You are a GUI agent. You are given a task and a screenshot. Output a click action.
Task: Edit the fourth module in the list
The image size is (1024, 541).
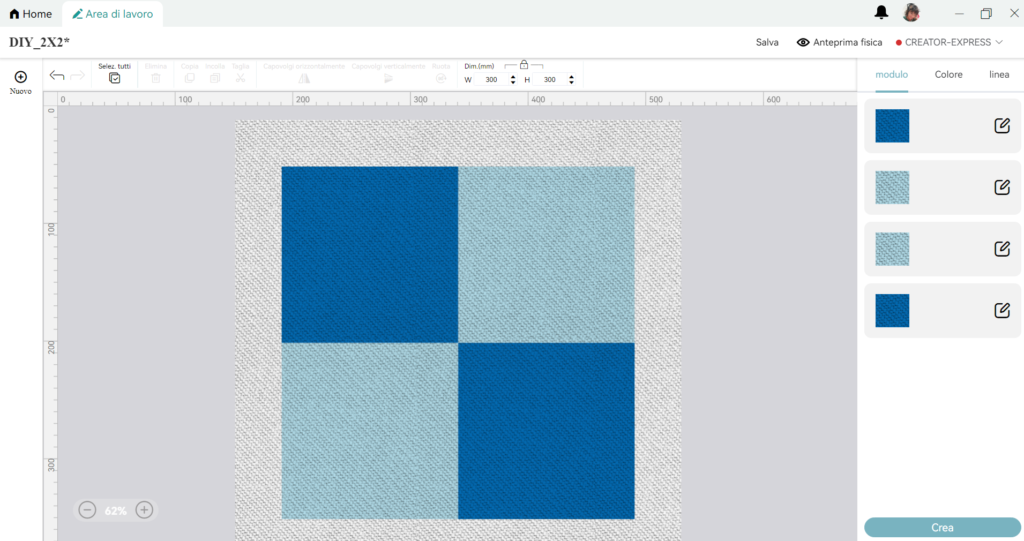tap(1001, 310)
